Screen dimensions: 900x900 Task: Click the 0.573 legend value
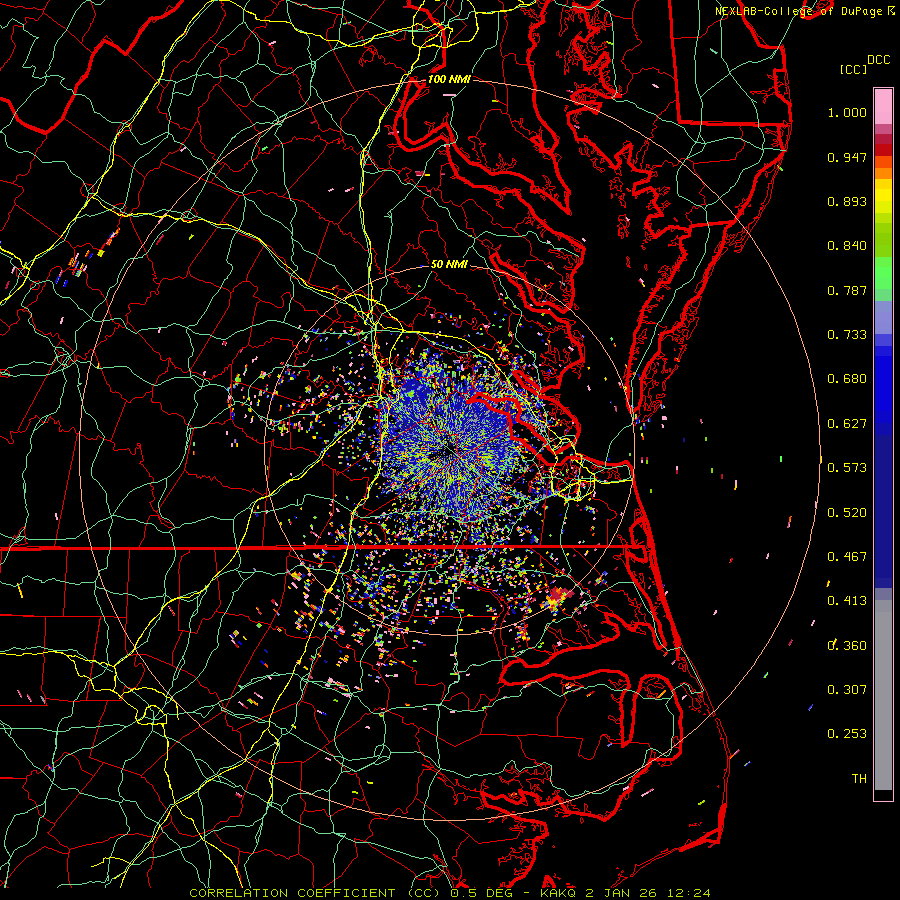tap(847, 468)
